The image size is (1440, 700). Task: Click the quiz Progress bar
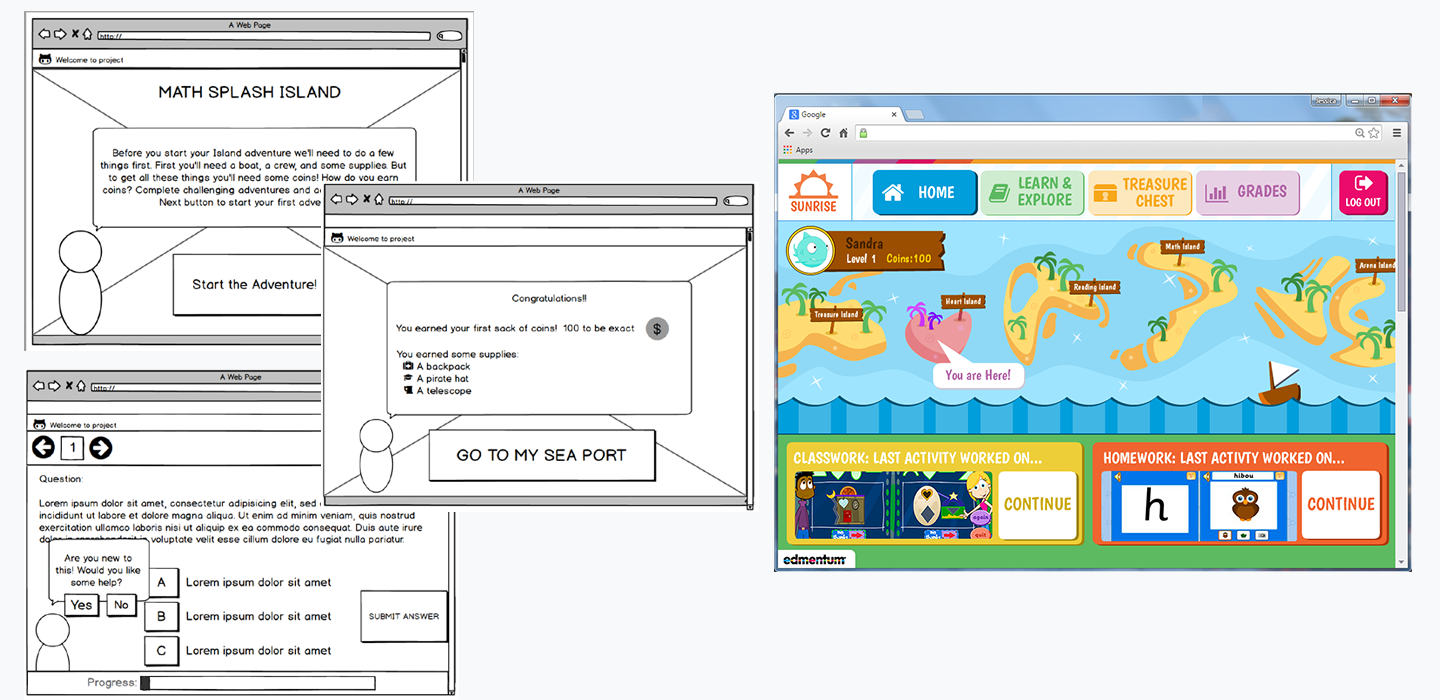[x=258, y=683]
